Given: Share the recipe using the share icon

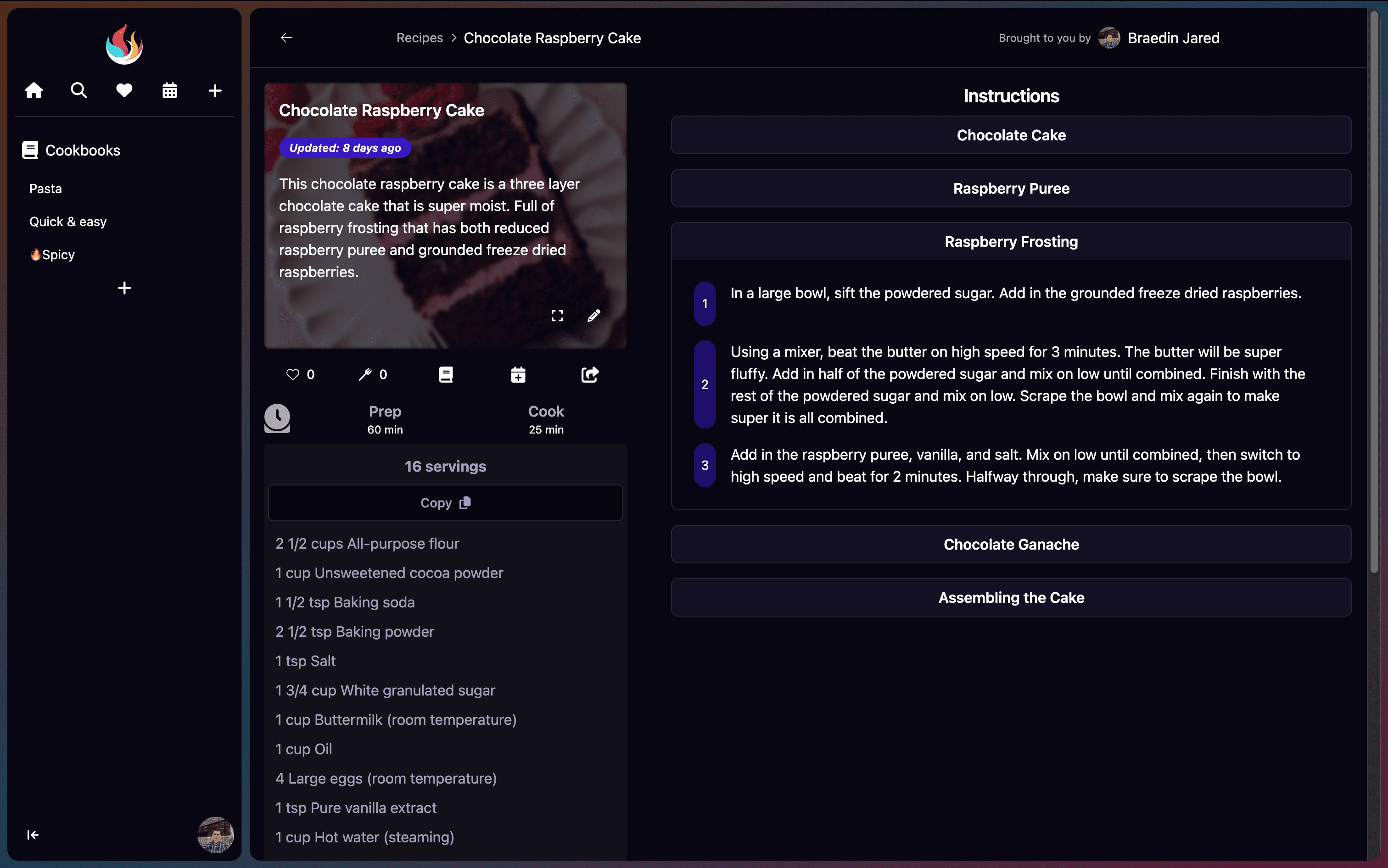Looking at the screenshot, I should pyautogui.click(x=589, y=374).
